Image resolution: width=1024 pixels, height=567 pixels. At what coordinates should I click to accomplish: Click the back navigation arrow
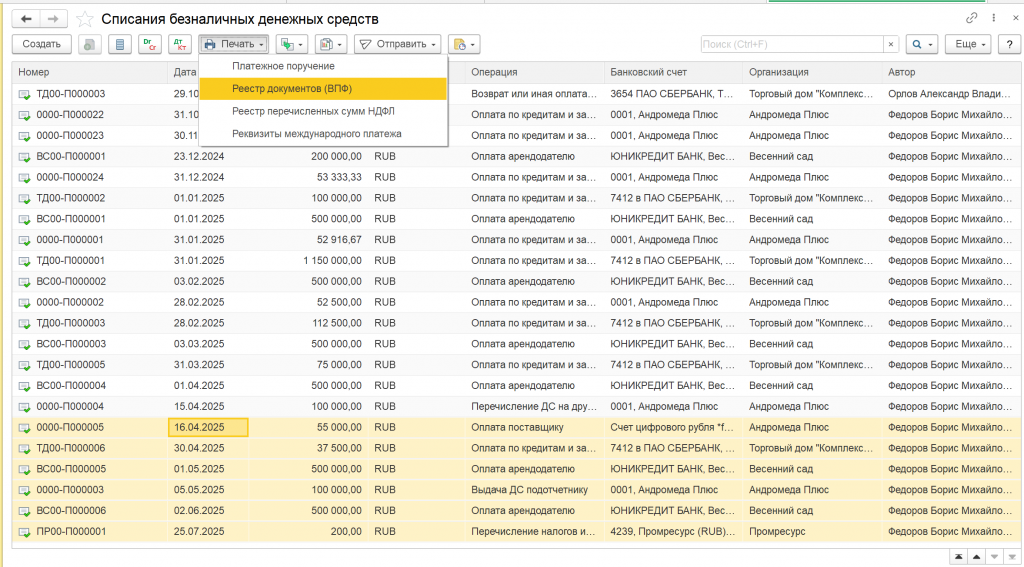(26, 19)
